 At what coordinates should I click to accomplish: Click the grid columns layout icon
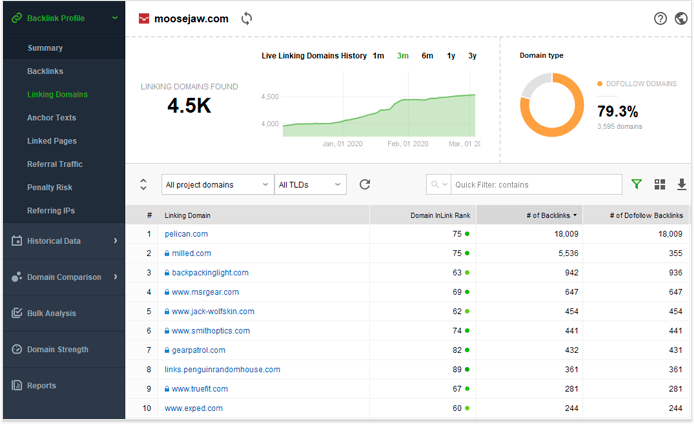pos(660,185)
